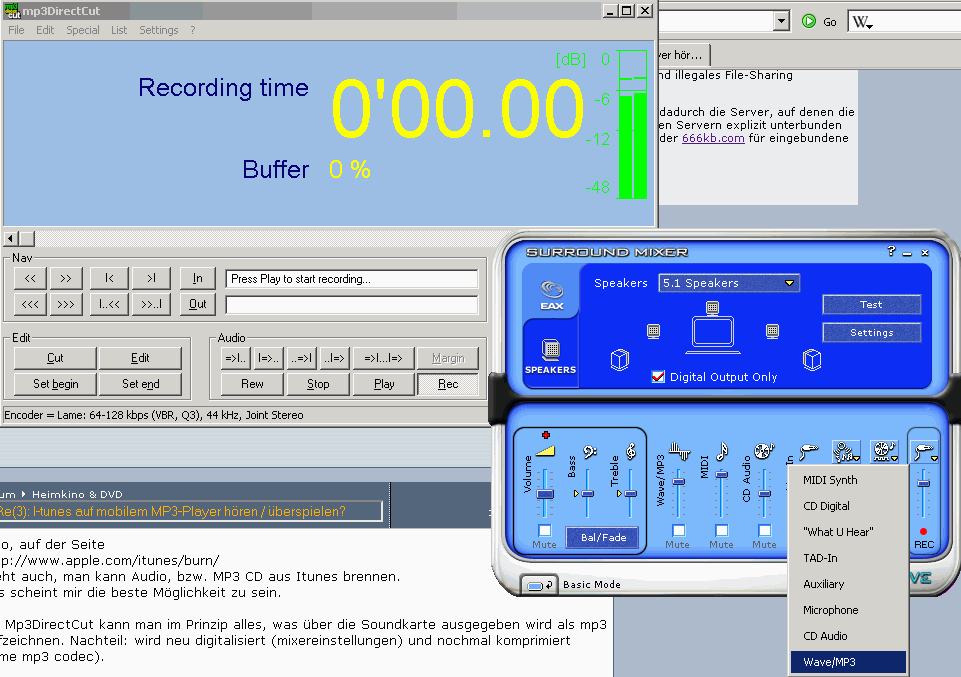Click the horizontal scrollbar left arrow in mp3DirectCut
This screenshot has height=677, width=961.
coord(10,238)
